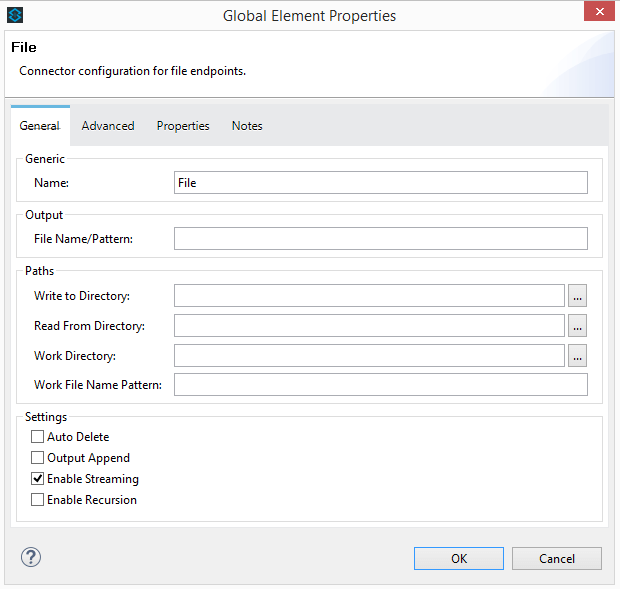
Task: Click into the Read From Directory field
Action: [369, 326]
